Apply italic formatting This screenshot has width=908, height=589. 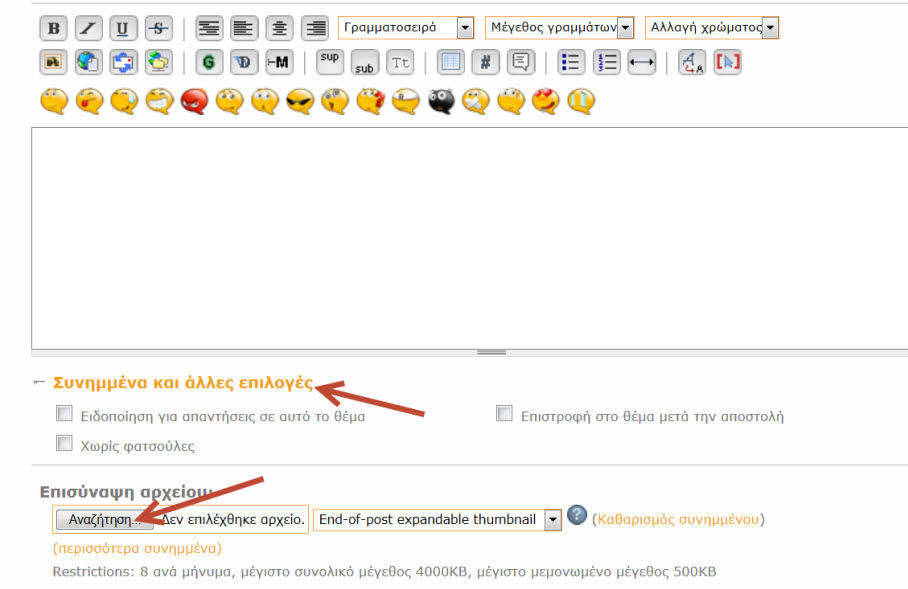89,28
